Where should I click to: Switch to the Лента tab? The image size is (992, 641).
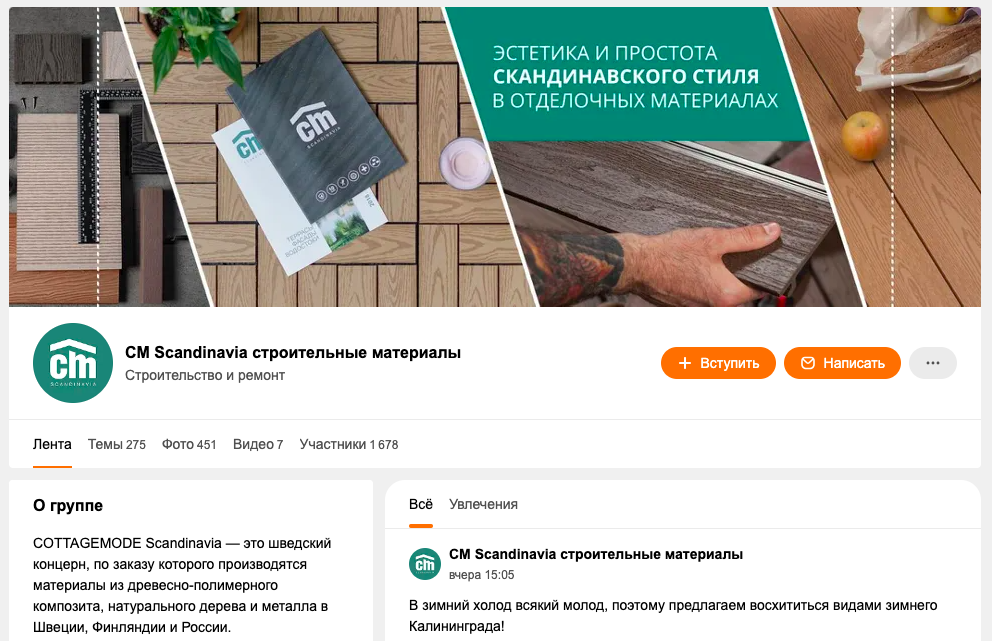coord(52,444)
